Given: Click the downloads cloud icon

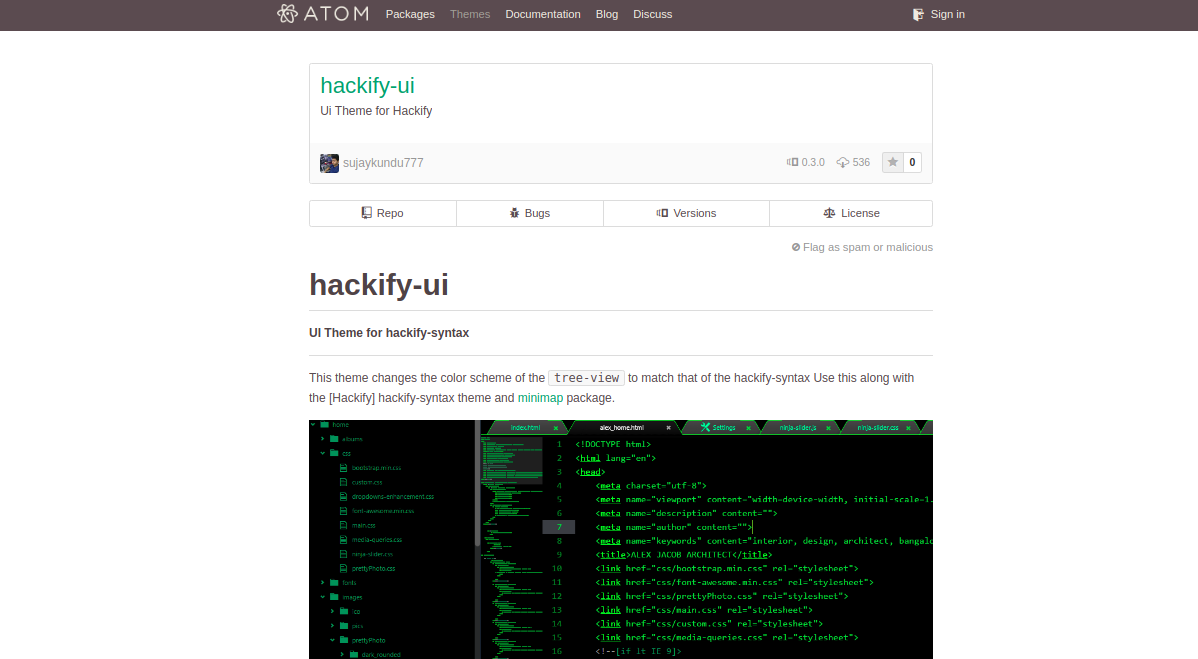Looking at the screenshot, I should click(842, 163).
